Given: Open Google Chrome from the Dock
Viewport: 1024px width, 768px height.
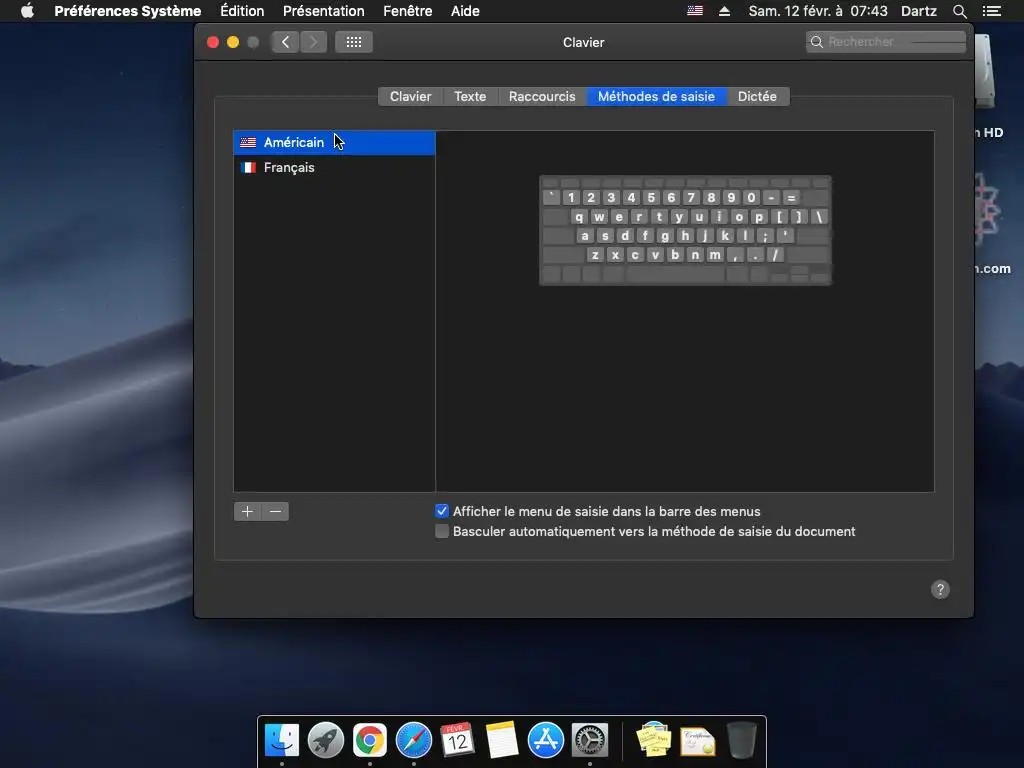Looking at the screenshot, I should [370, 740].
